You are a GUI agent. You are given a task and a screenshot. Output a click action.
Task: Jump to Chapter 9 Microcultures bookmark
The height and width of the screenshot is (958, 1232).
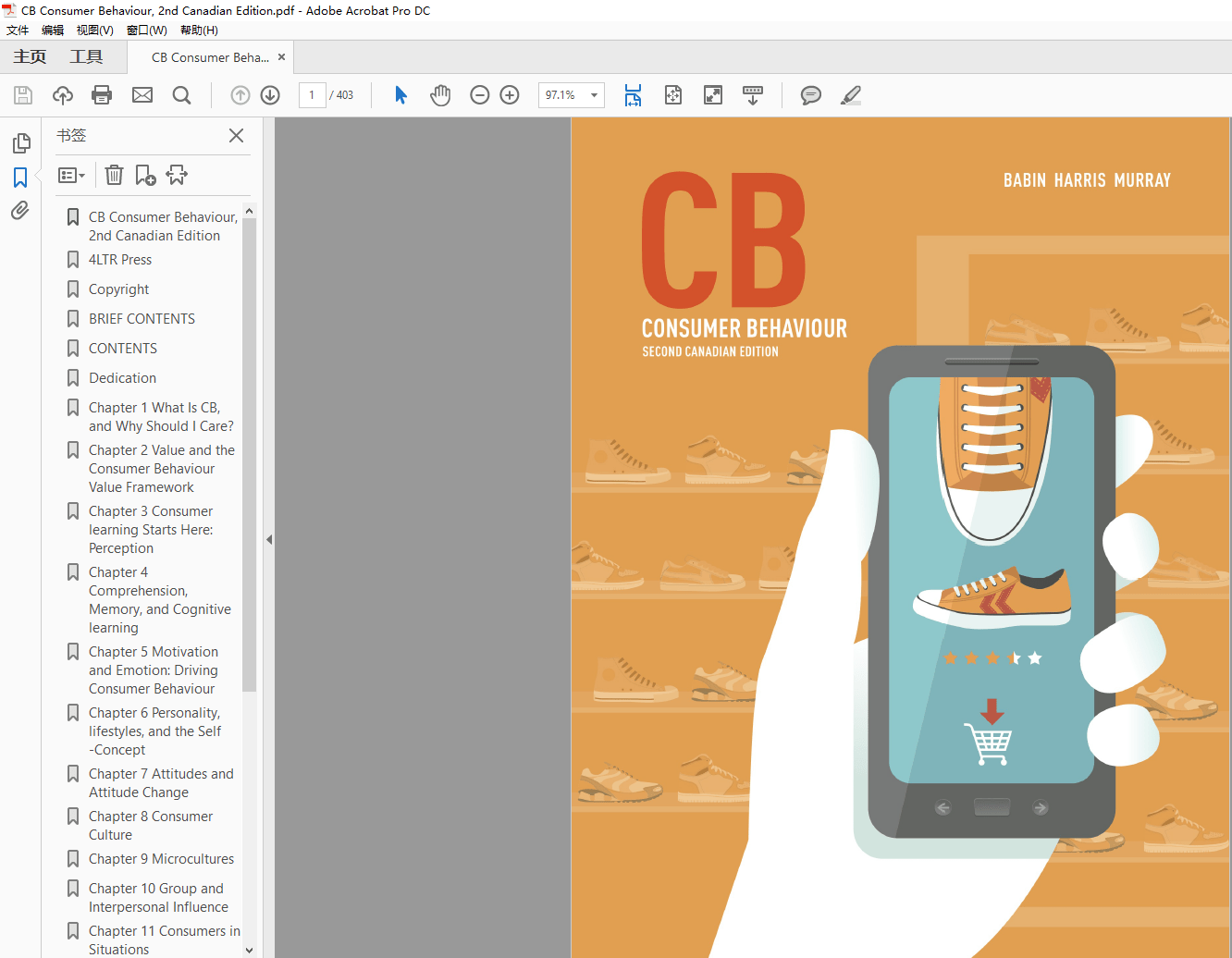click(161, 859)
